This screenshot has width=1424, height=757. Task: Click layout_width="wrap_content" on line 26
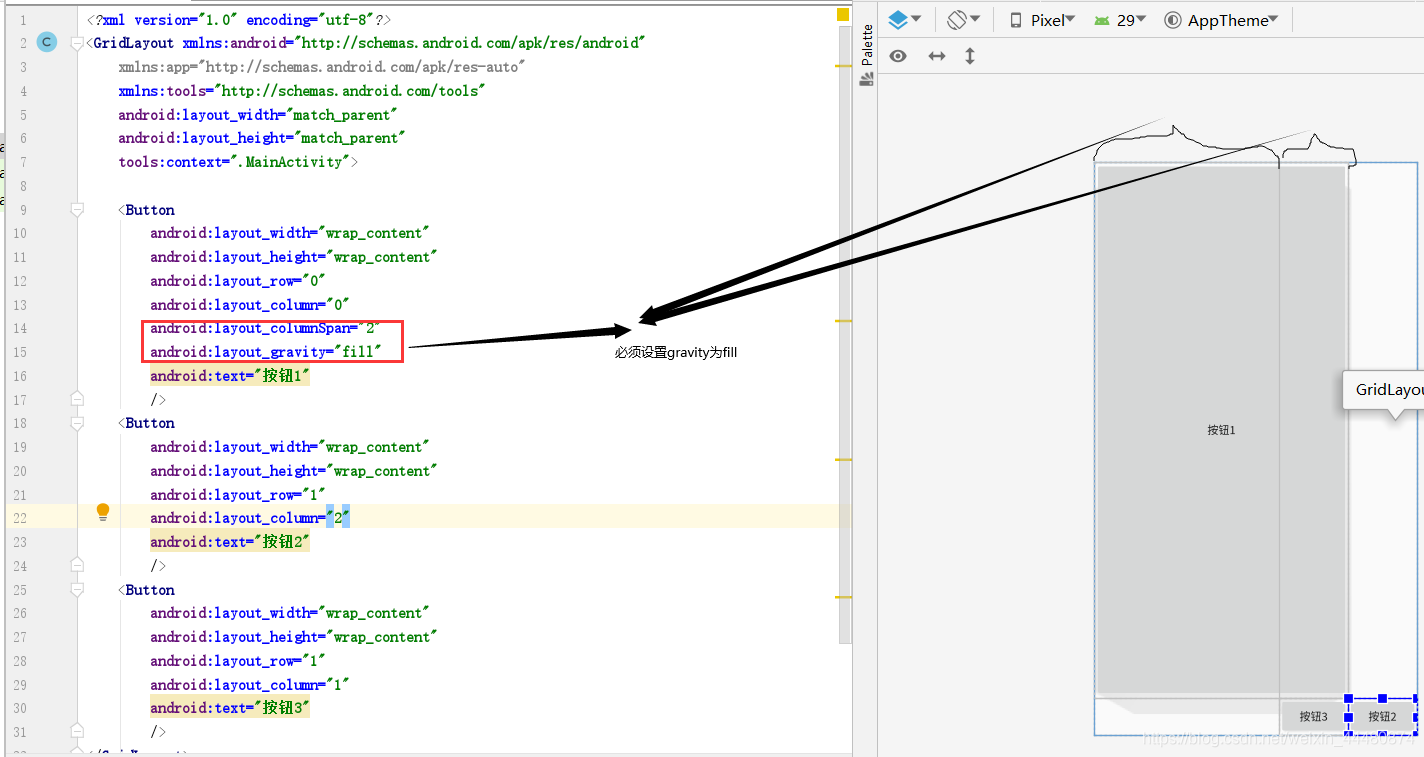tap(290, 613)
